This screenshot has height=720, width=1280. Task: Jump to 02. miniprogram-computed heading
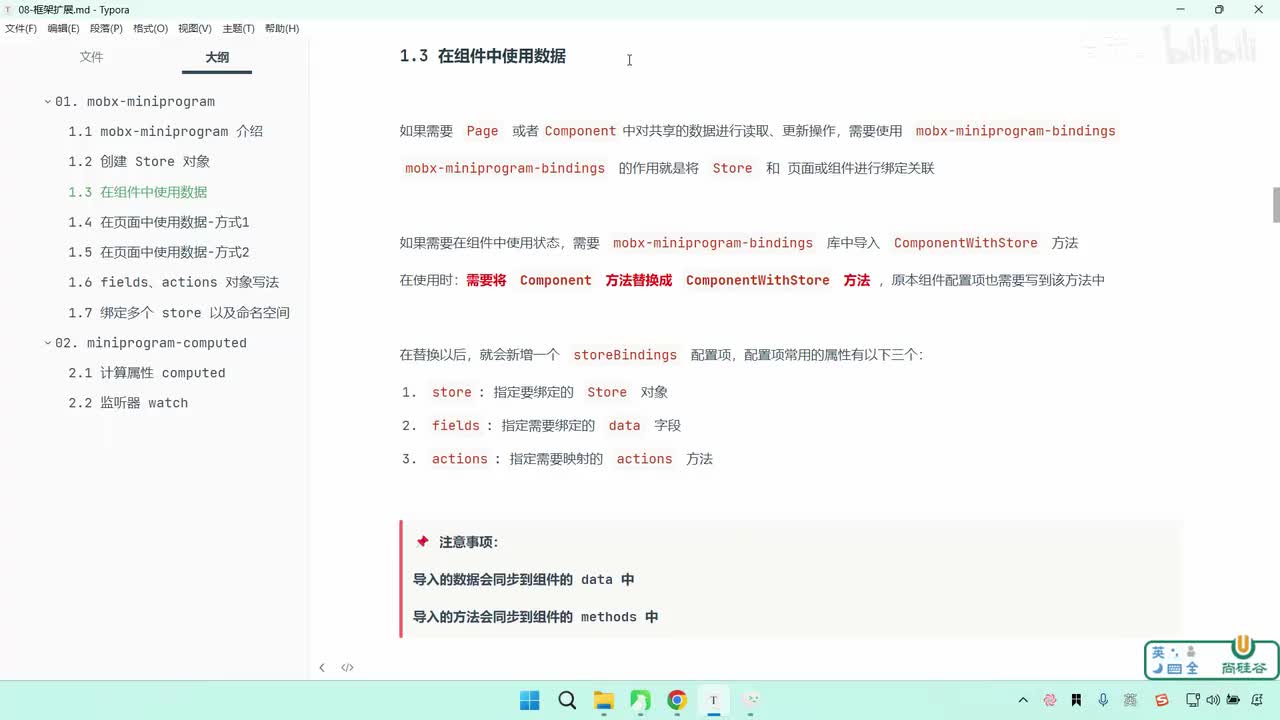[x=151, y=343]
